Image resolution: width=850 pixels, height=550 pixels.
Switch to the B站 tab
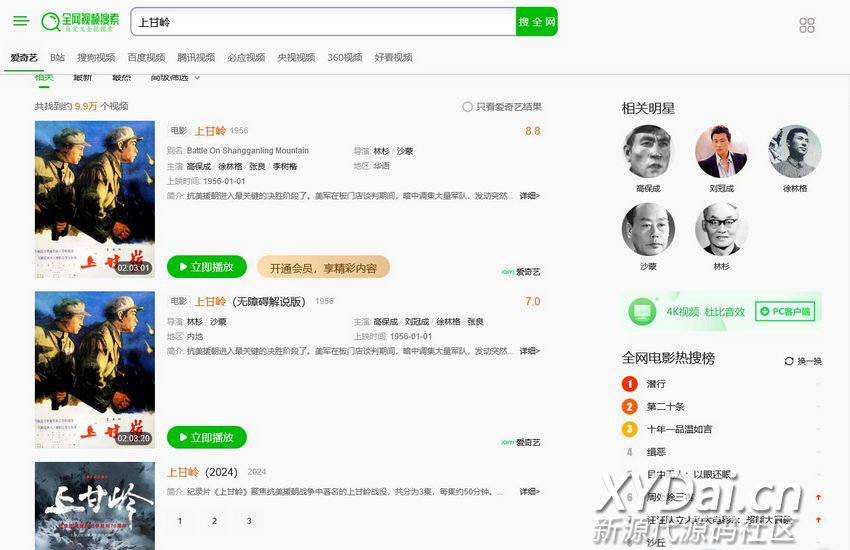tap(57, 58)
